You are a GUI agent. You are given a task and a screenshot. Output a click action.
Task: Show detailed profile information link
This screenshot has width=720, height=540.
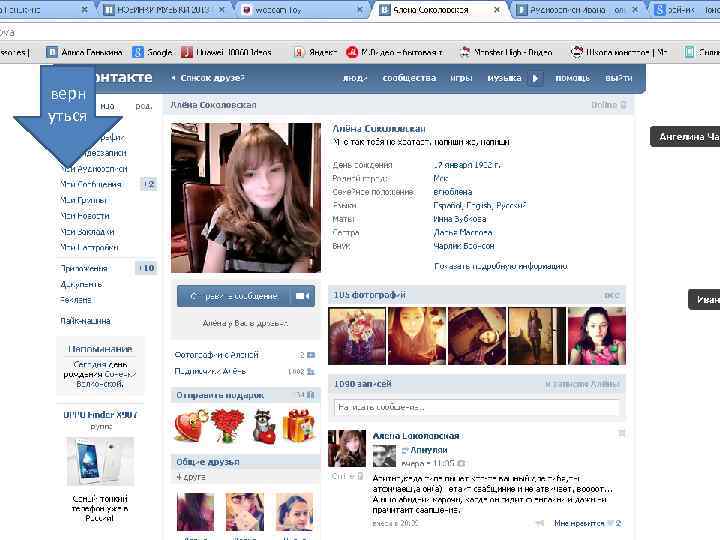tap(501, 266)
